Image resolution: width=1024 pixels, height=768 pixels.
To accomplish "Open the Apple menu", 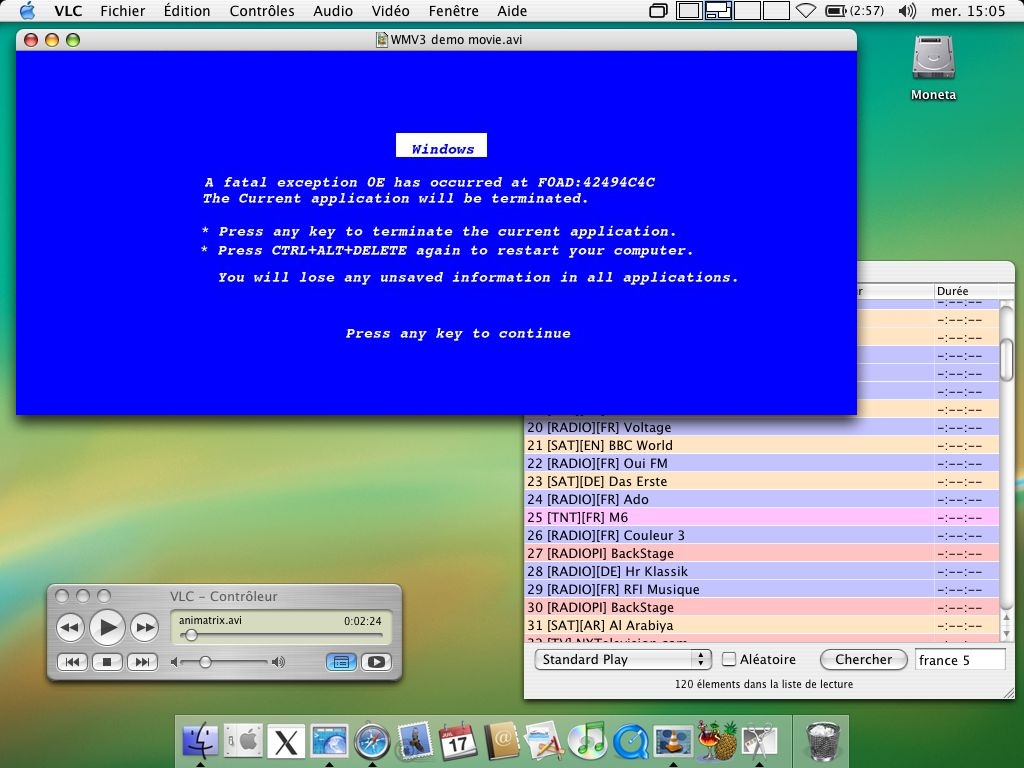I will coord(27,10).
